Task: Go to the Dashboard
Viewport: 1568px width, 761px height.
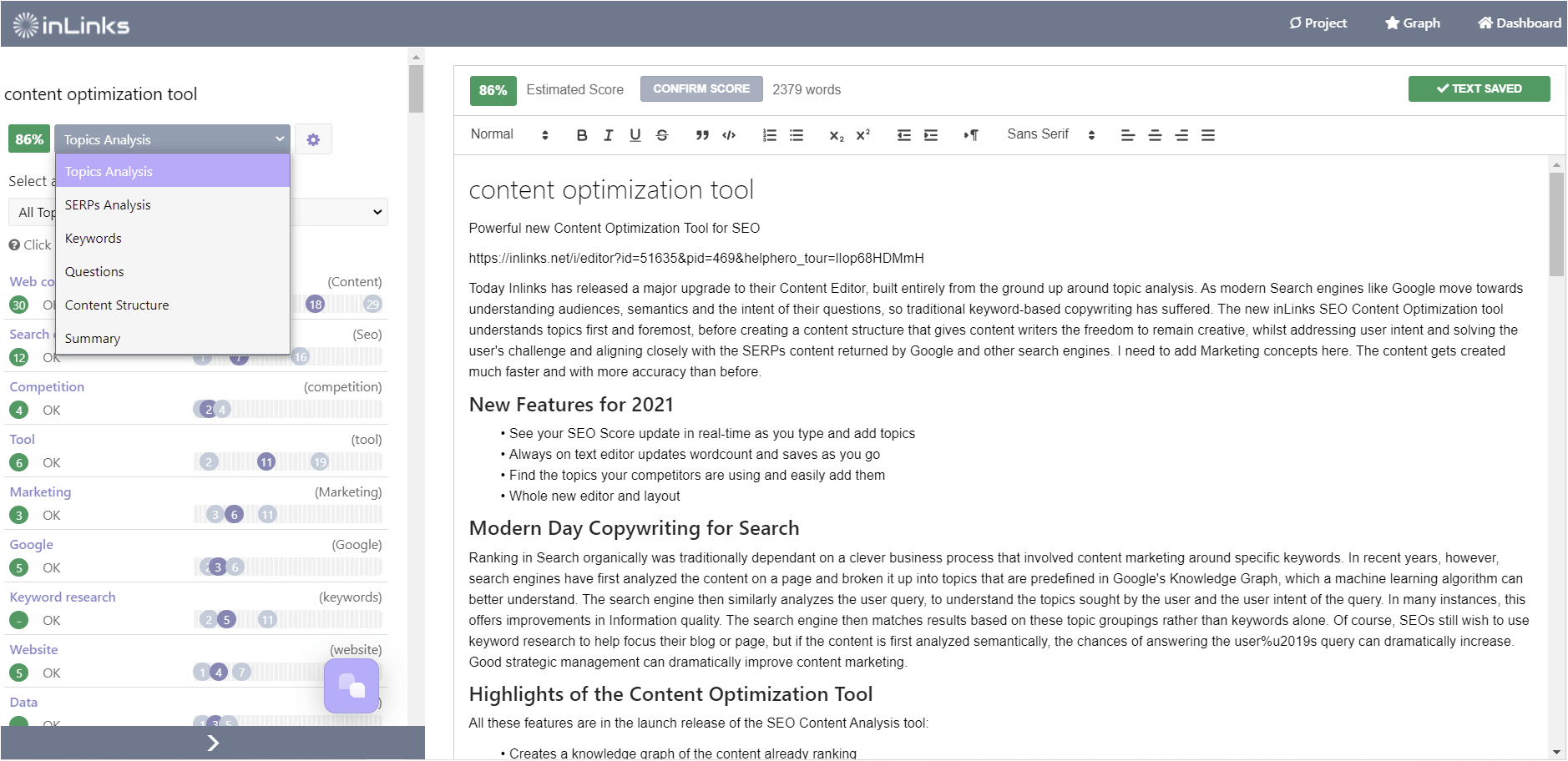Action: click(1520, 23)
